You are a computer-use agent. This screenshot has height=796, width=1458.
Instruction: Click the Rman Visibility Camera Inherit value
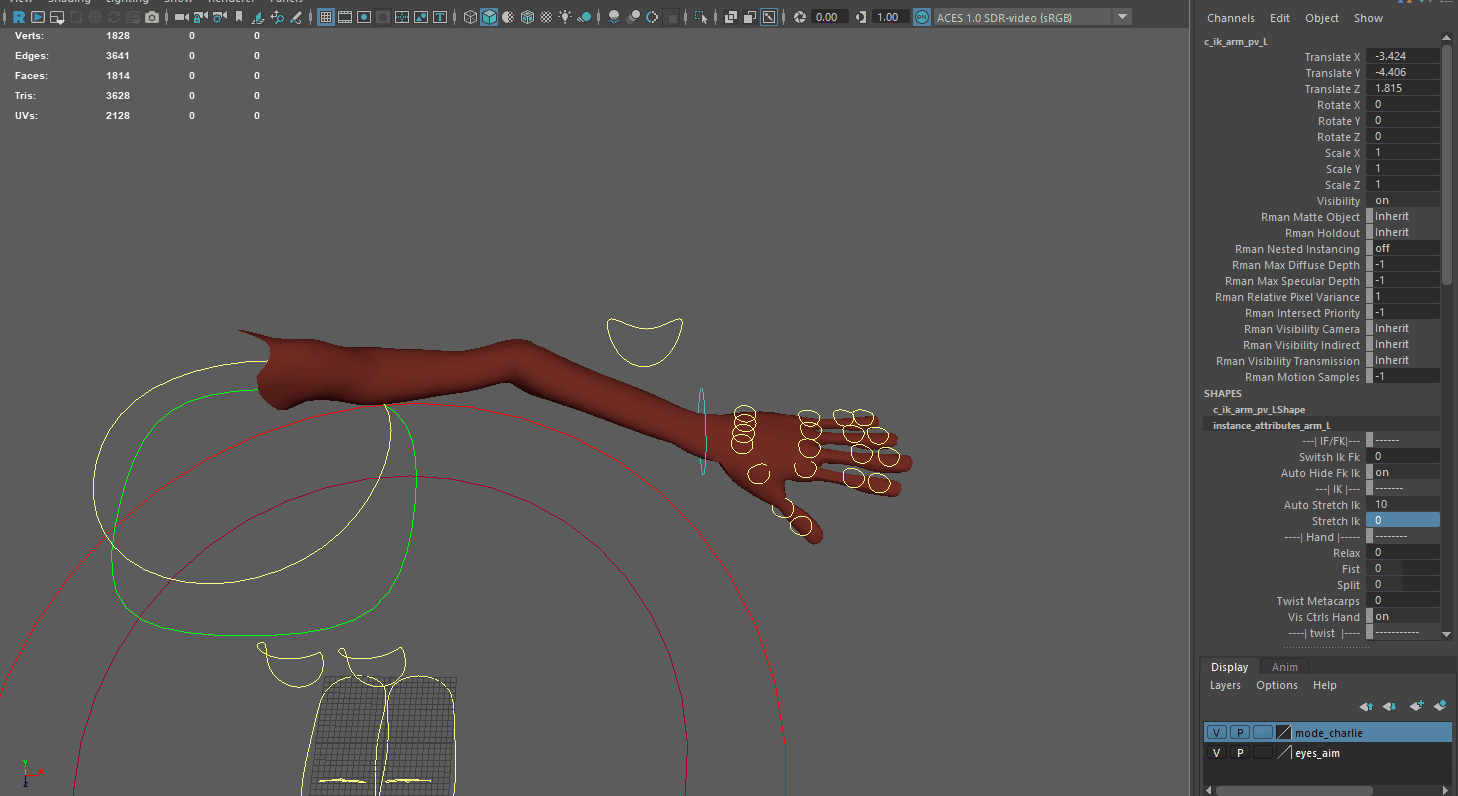pos(1404,329)
